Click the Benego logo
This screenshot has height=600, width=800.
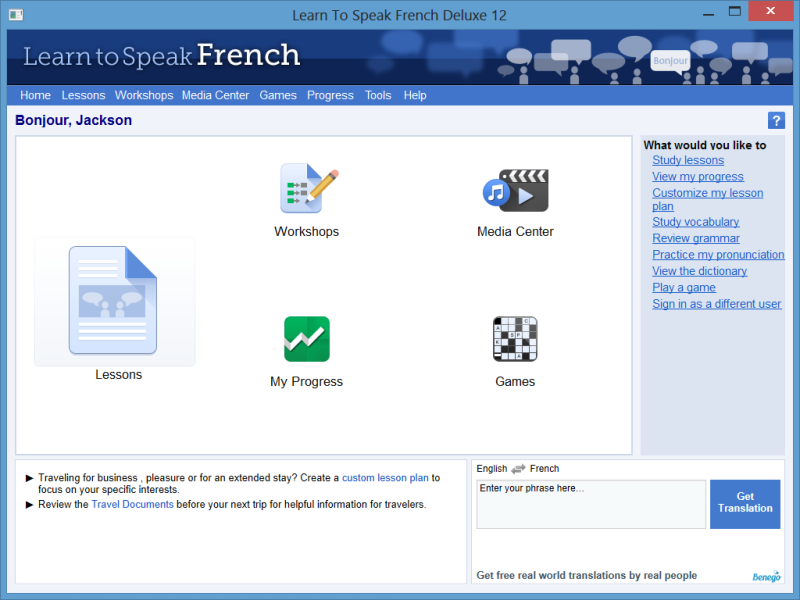click(766, 577)
